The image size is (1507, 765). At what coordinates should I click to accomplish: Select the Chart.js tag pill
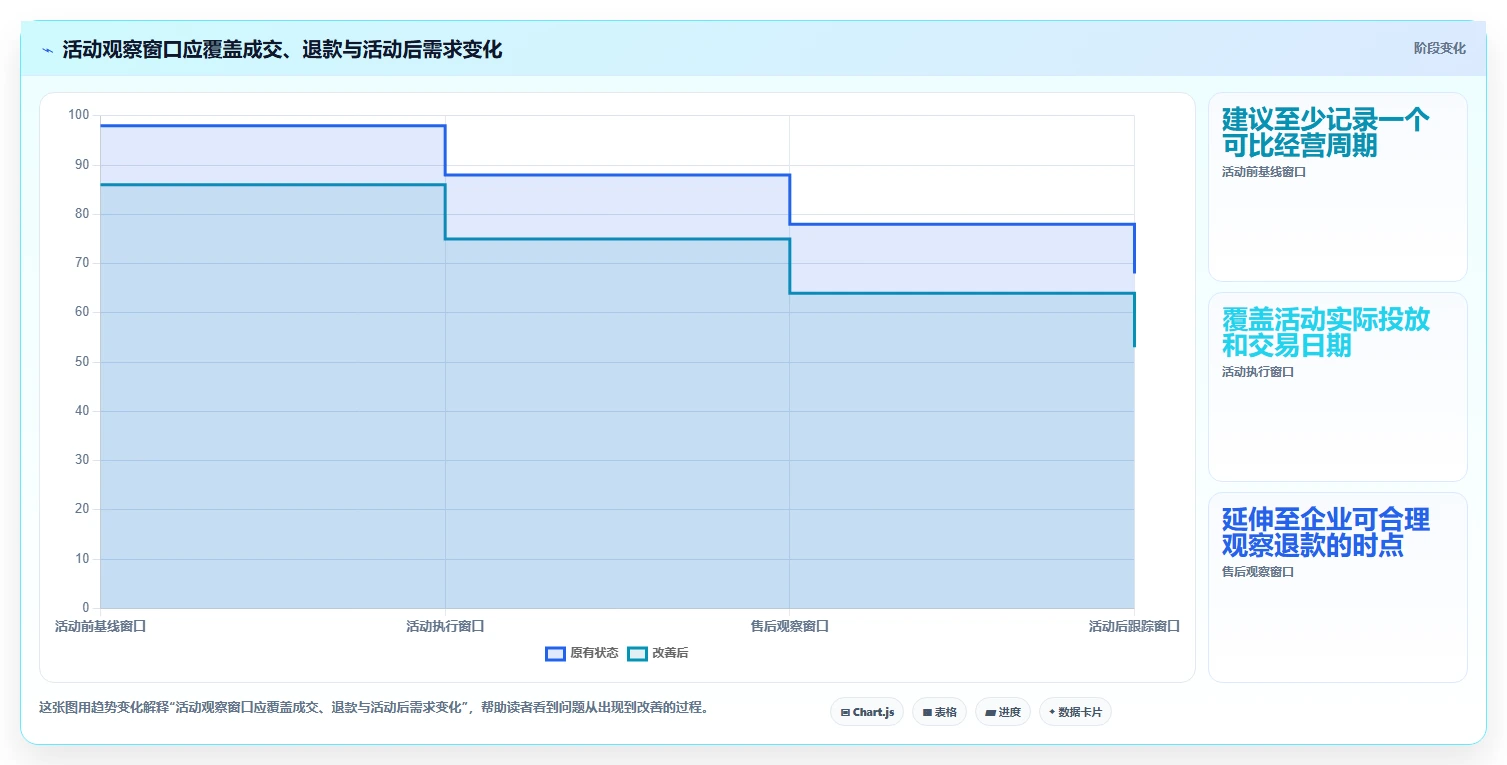tap(867, 712)
